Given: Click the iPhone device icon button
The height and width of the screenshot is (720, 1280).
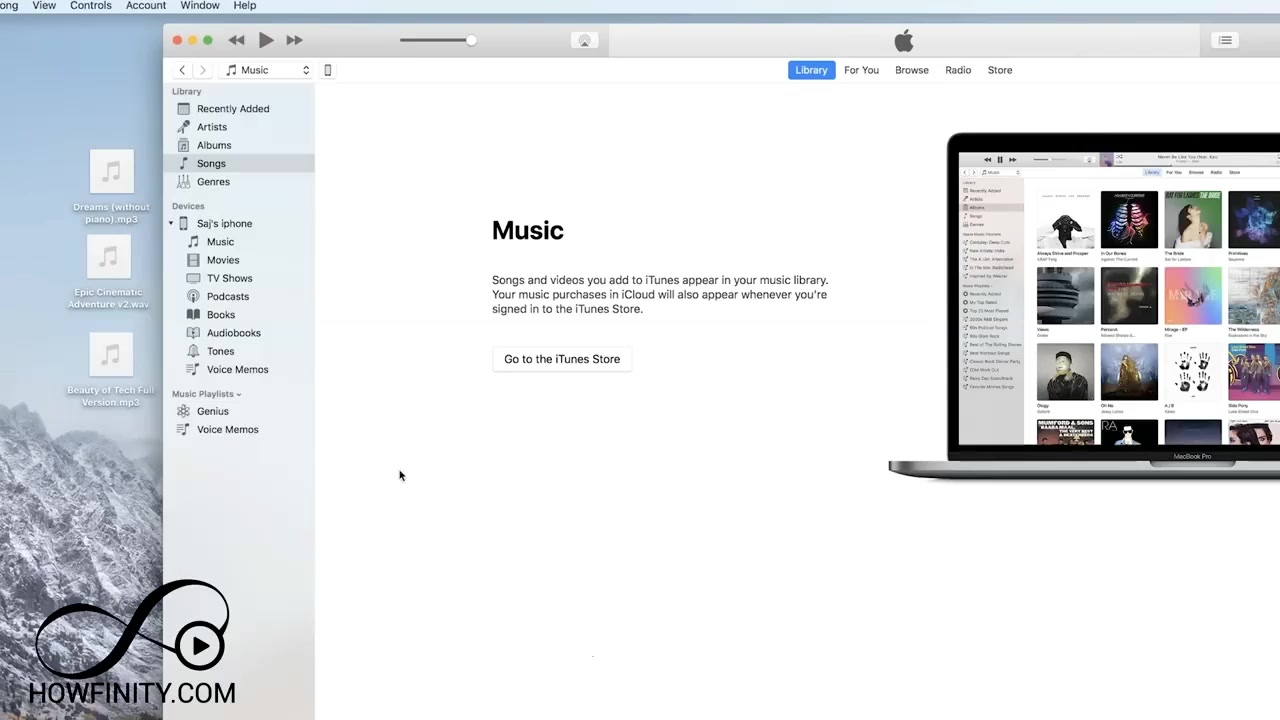Looking at the screenshot, I should [327, 70].
